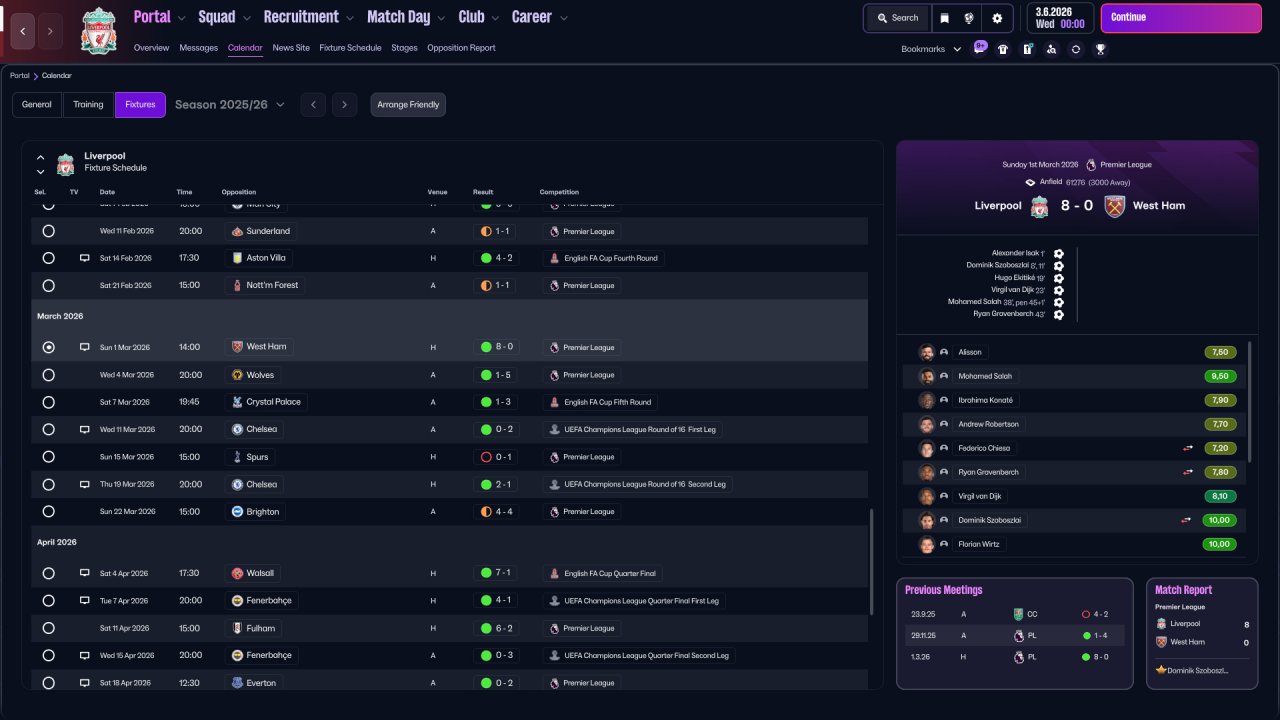Click the TV icon on the West Ham row
The image size is (1280, 720).
(x=85, y=347)
